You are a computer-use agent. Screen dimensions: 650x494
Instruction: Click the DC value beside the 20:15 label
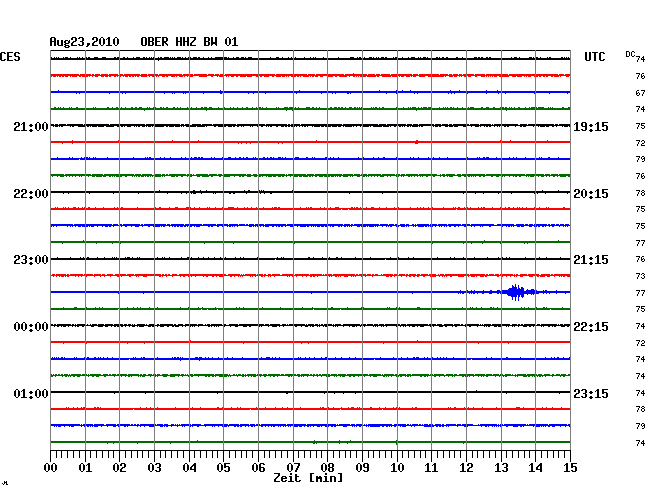click(640, 193)
